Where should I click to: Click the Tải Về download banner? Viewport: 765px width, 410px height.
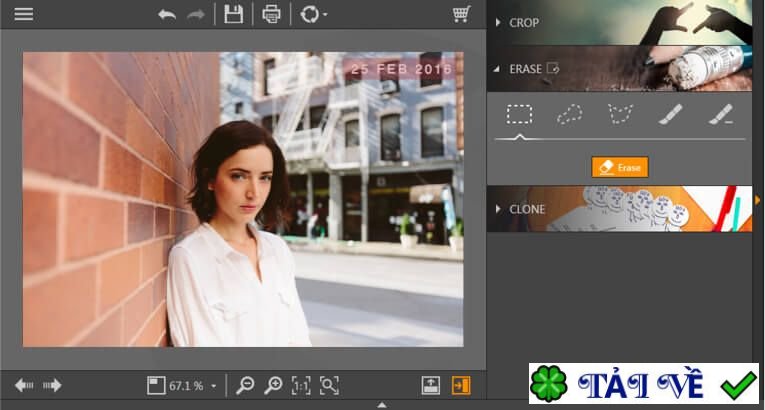point(643,384)
